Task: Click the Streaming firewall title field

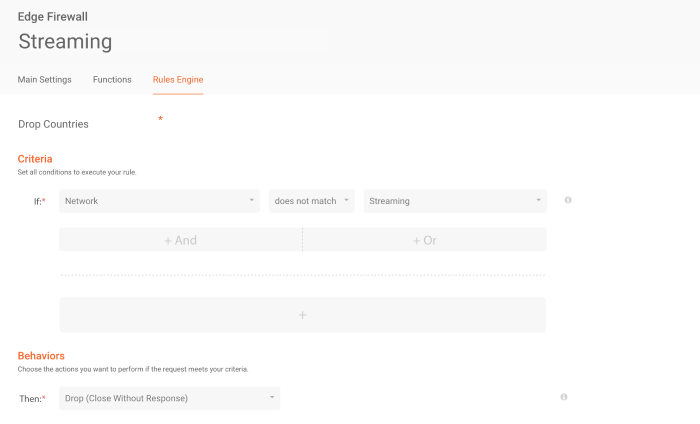Action: [173, 42]
